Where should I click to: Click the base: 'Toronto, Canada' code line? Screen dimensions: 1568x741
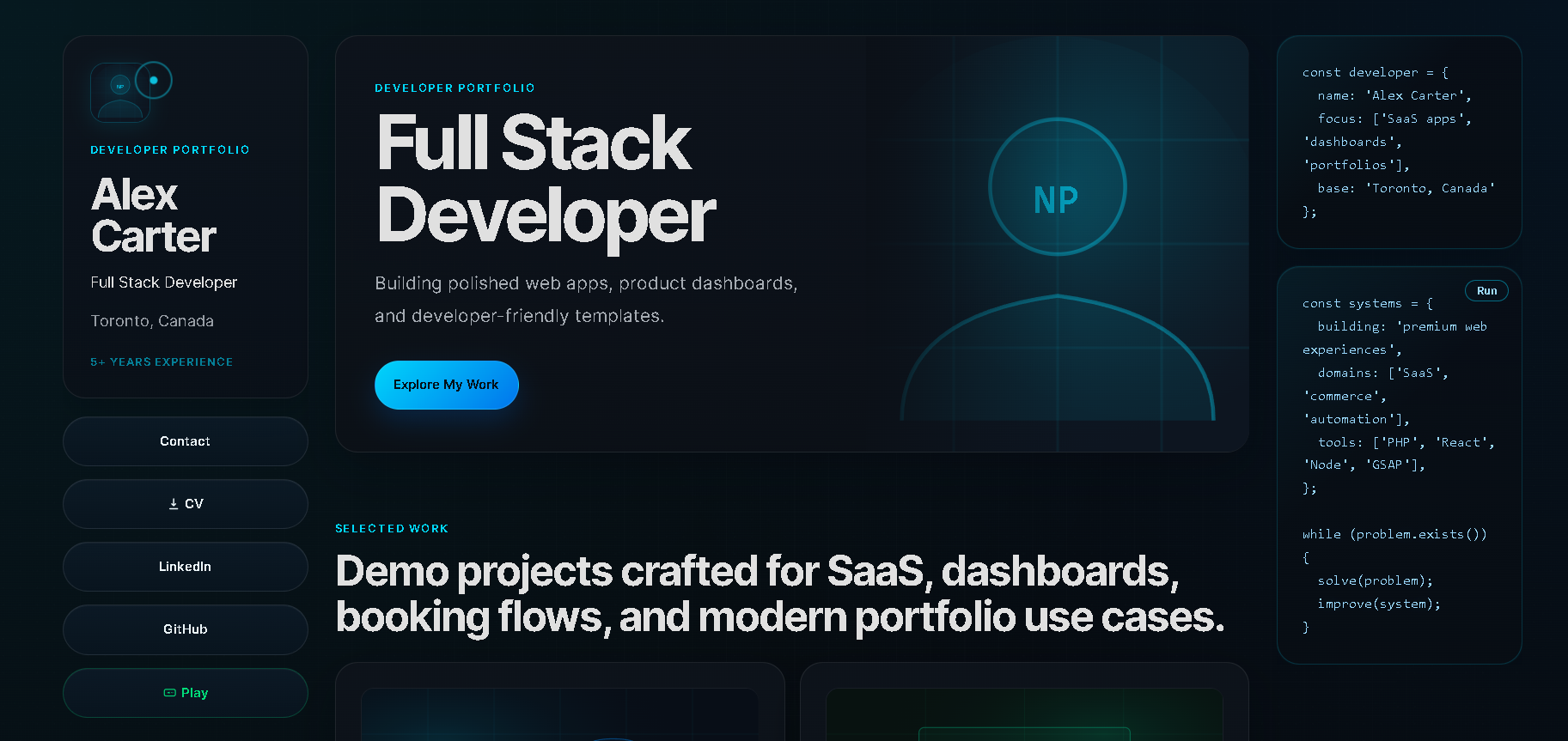coord(1406,188)
